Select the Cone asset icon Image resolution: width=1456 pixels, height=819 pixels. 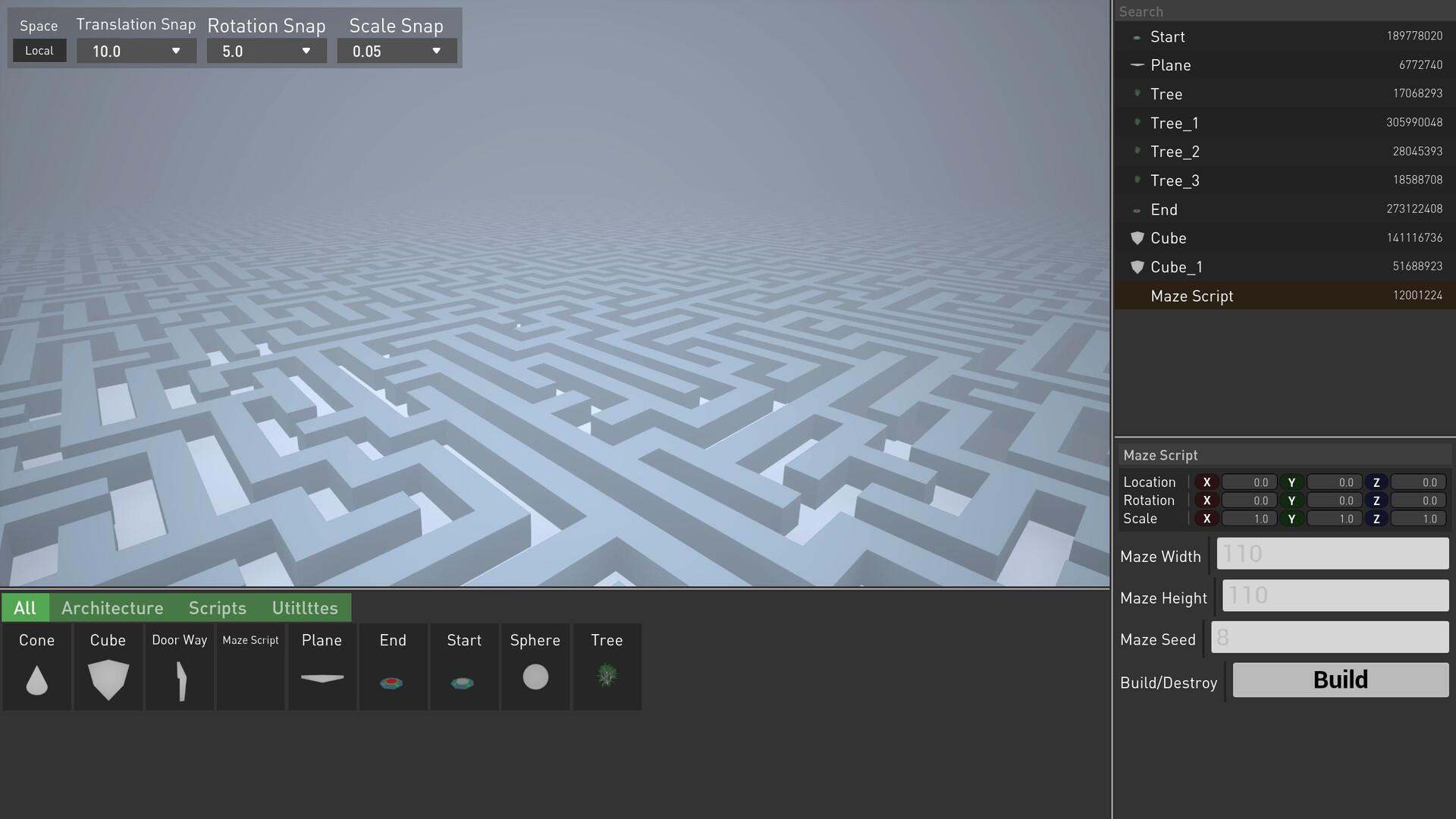click(36, 679)
